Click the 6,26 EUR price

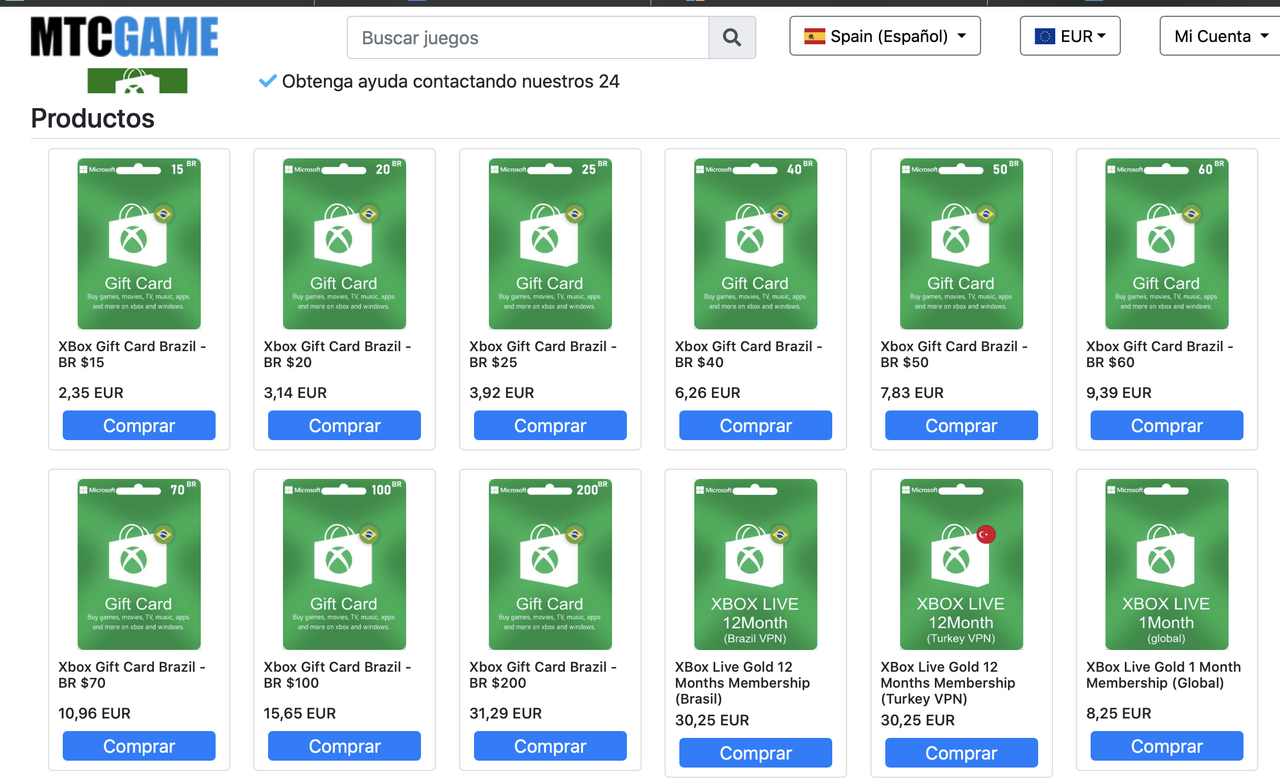click(708, 393)
